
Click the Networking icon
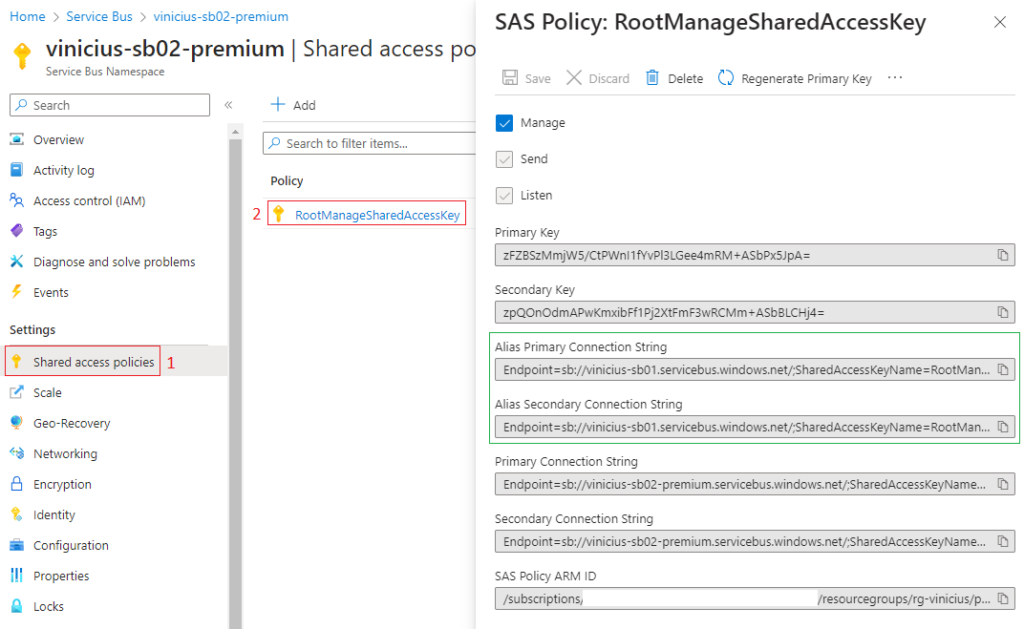point(17,453)
